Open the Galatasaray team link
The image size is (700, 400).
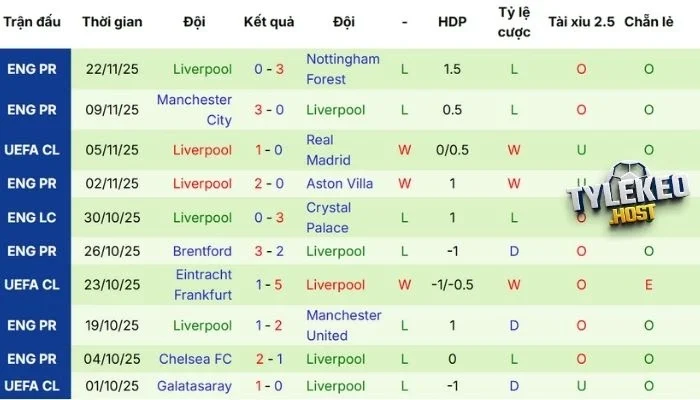[x=195, y=386]
